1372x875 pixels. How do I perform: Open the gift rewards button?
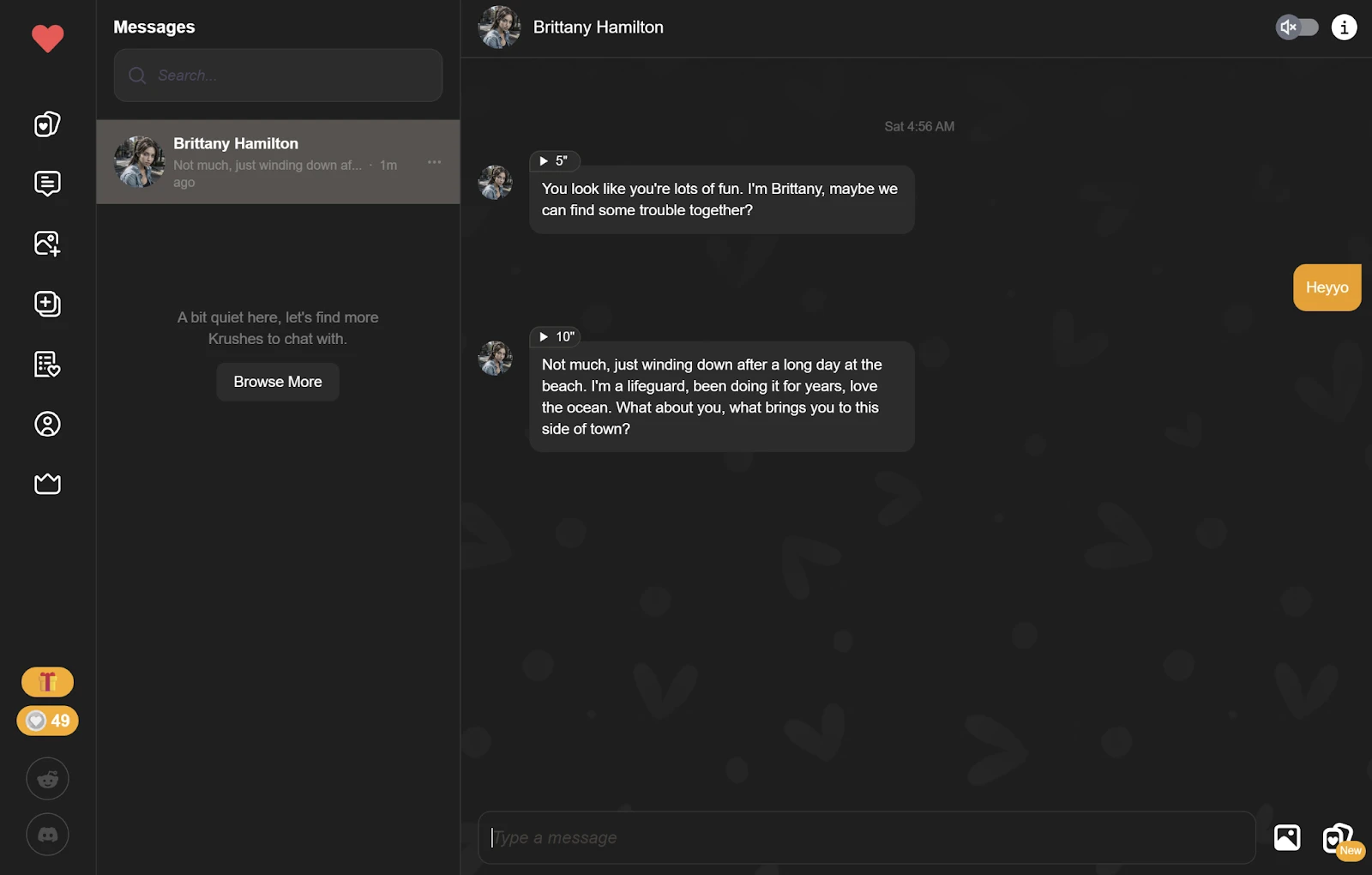pos(47,682)
